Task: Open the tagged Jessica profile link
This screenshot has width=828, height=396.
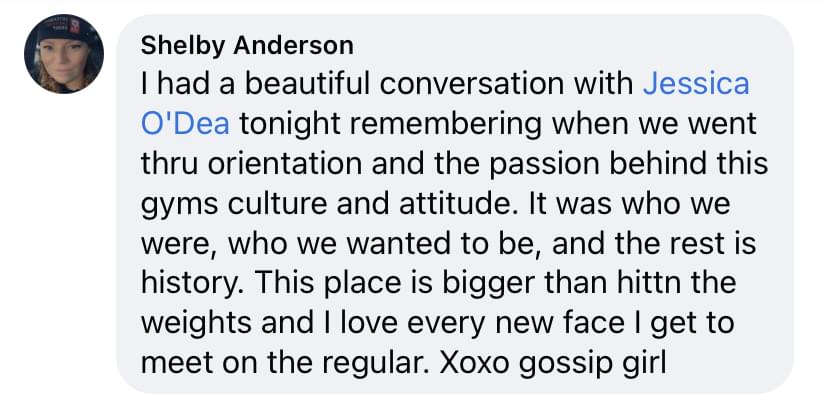Action: pos(696,84)
